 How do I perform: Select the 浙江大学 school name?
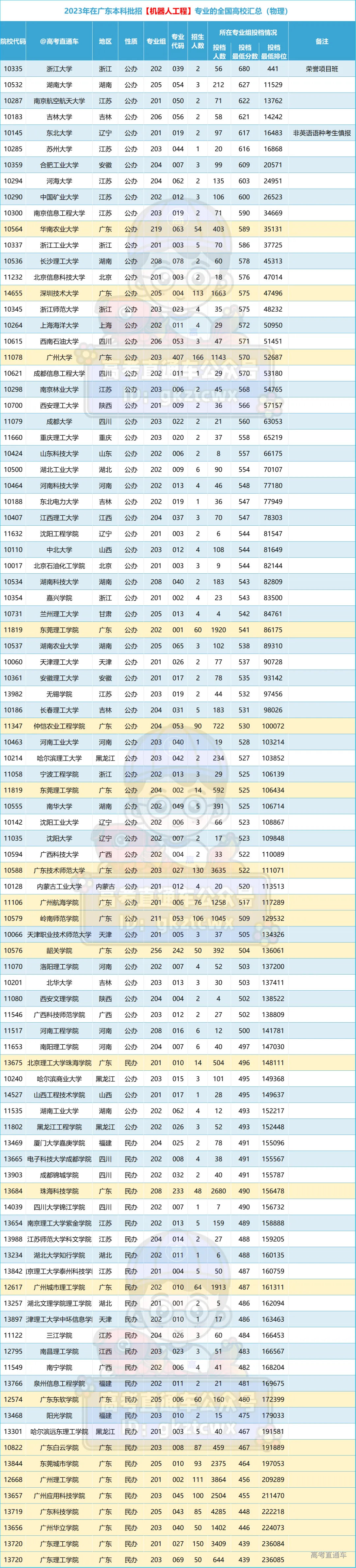coord(59,69)
